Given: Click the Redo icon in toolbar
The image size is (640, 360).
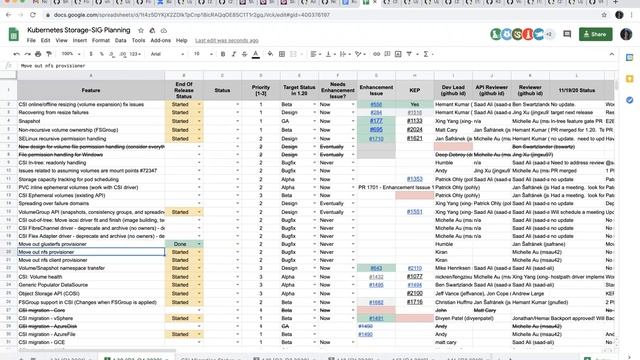Looking at the screenshot, I should click(27, 54).
